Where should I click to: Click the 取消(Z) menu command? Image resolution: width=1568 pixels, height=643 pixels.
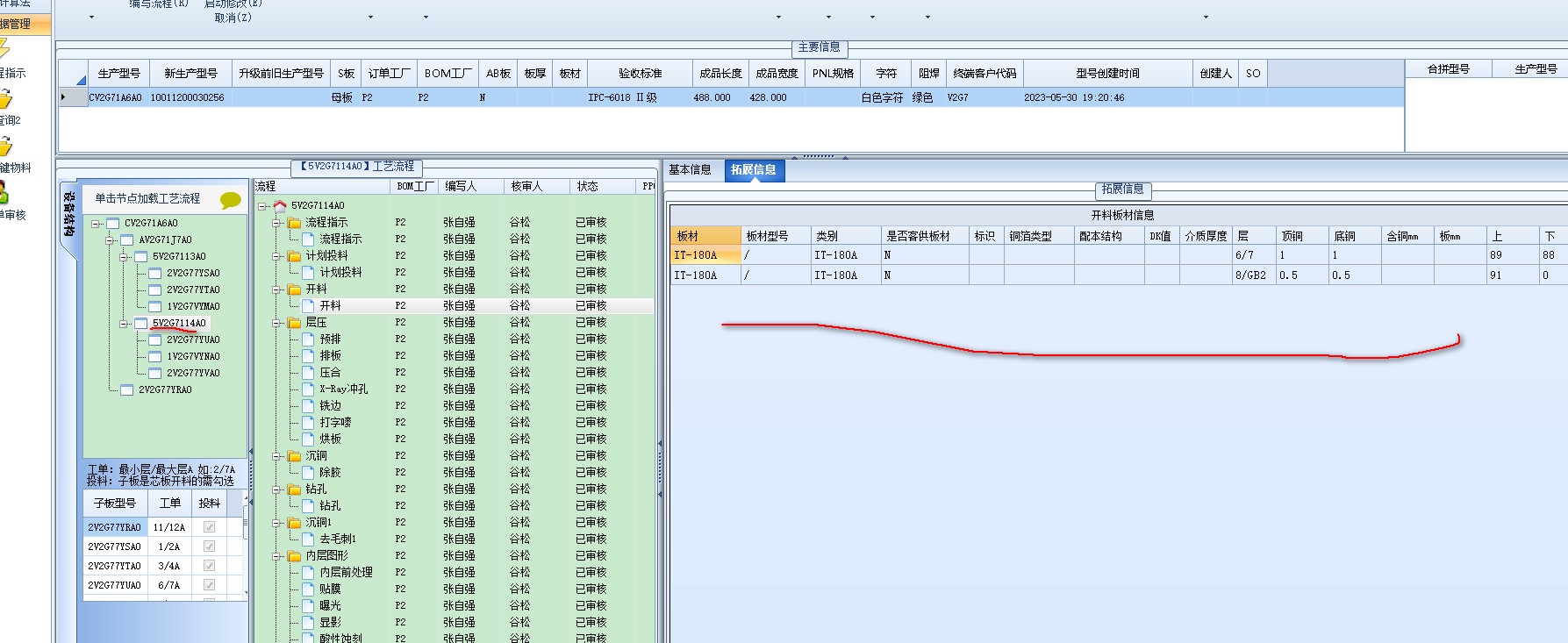tap(233, 18)
